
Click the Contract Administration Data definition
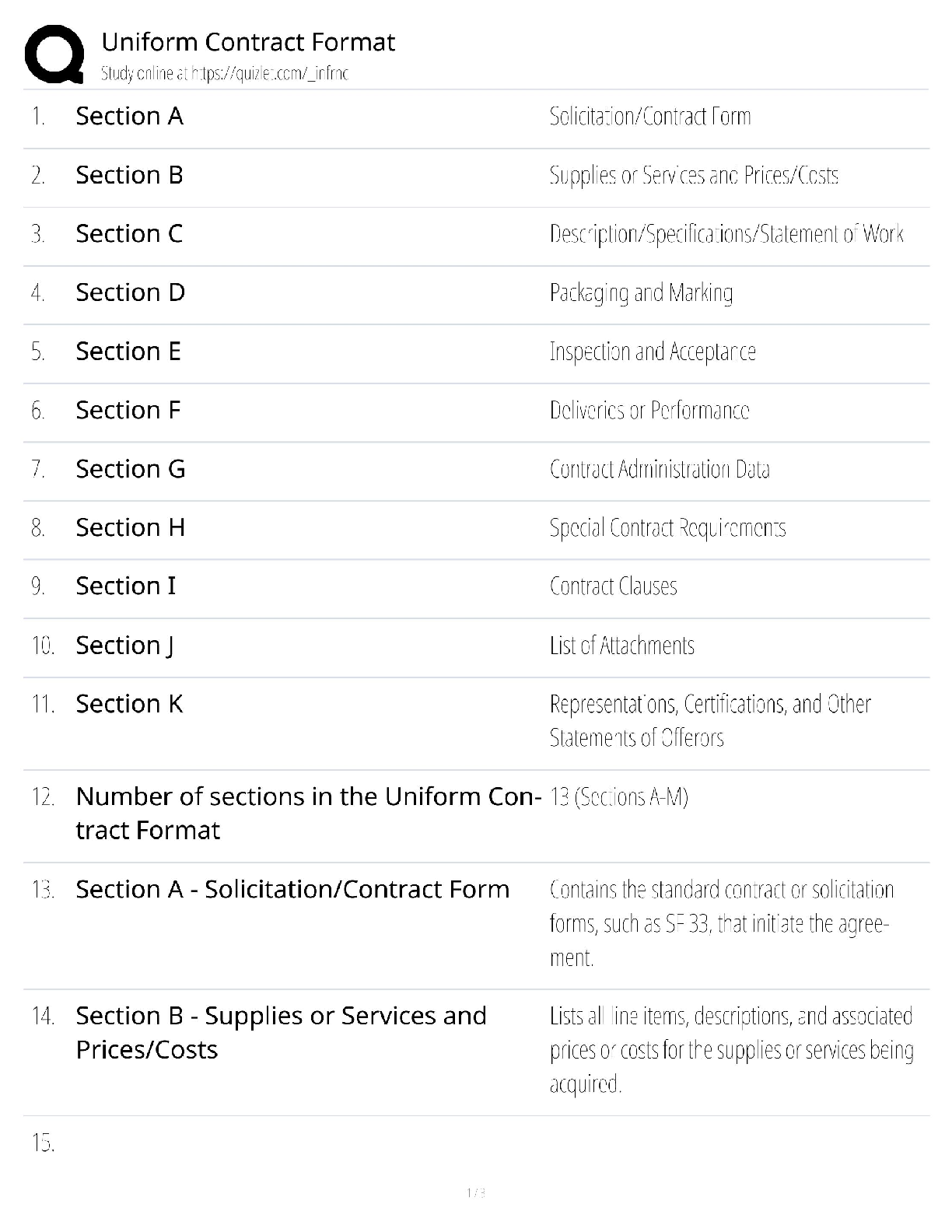coord(659,469)
